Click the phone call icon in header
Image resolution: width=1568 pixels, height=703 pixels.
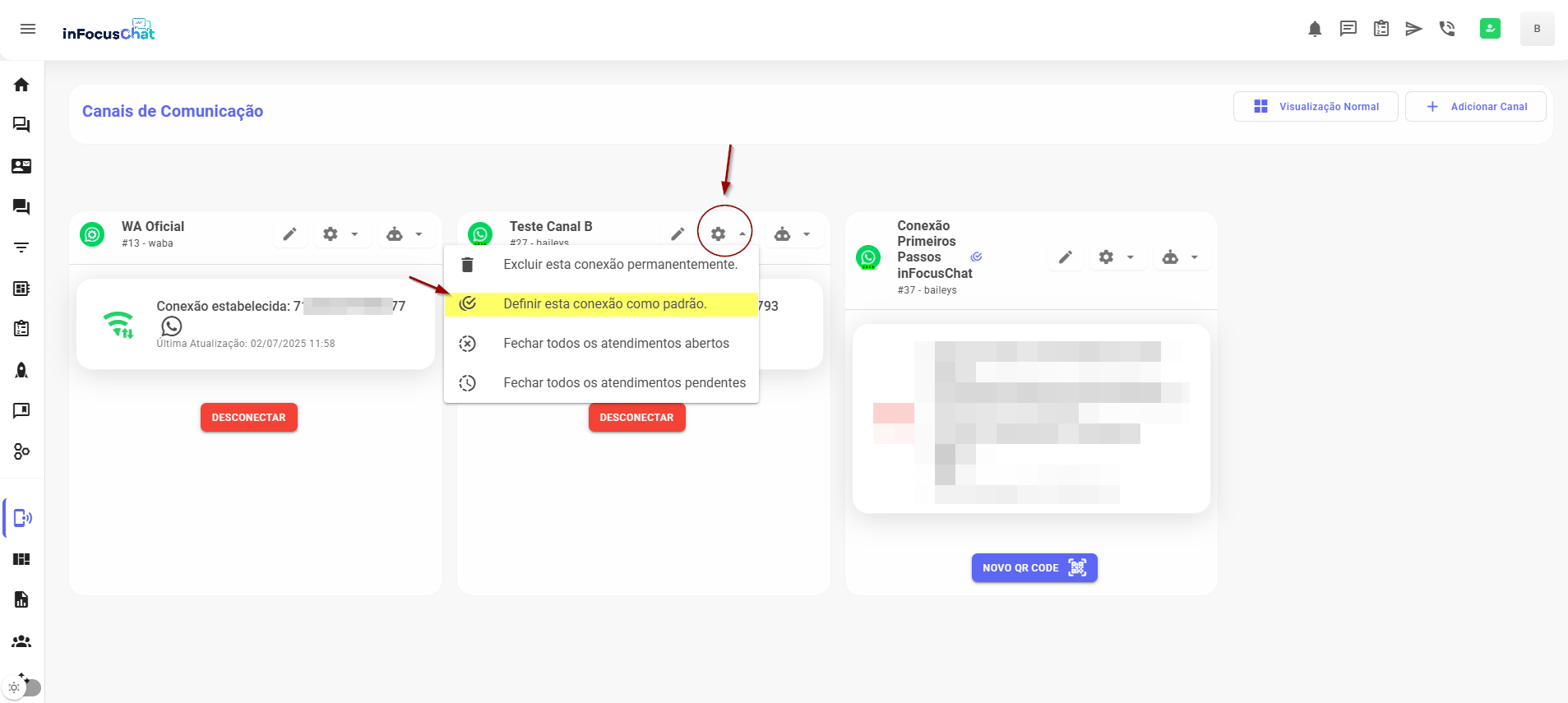click(x=1447, y=30)
